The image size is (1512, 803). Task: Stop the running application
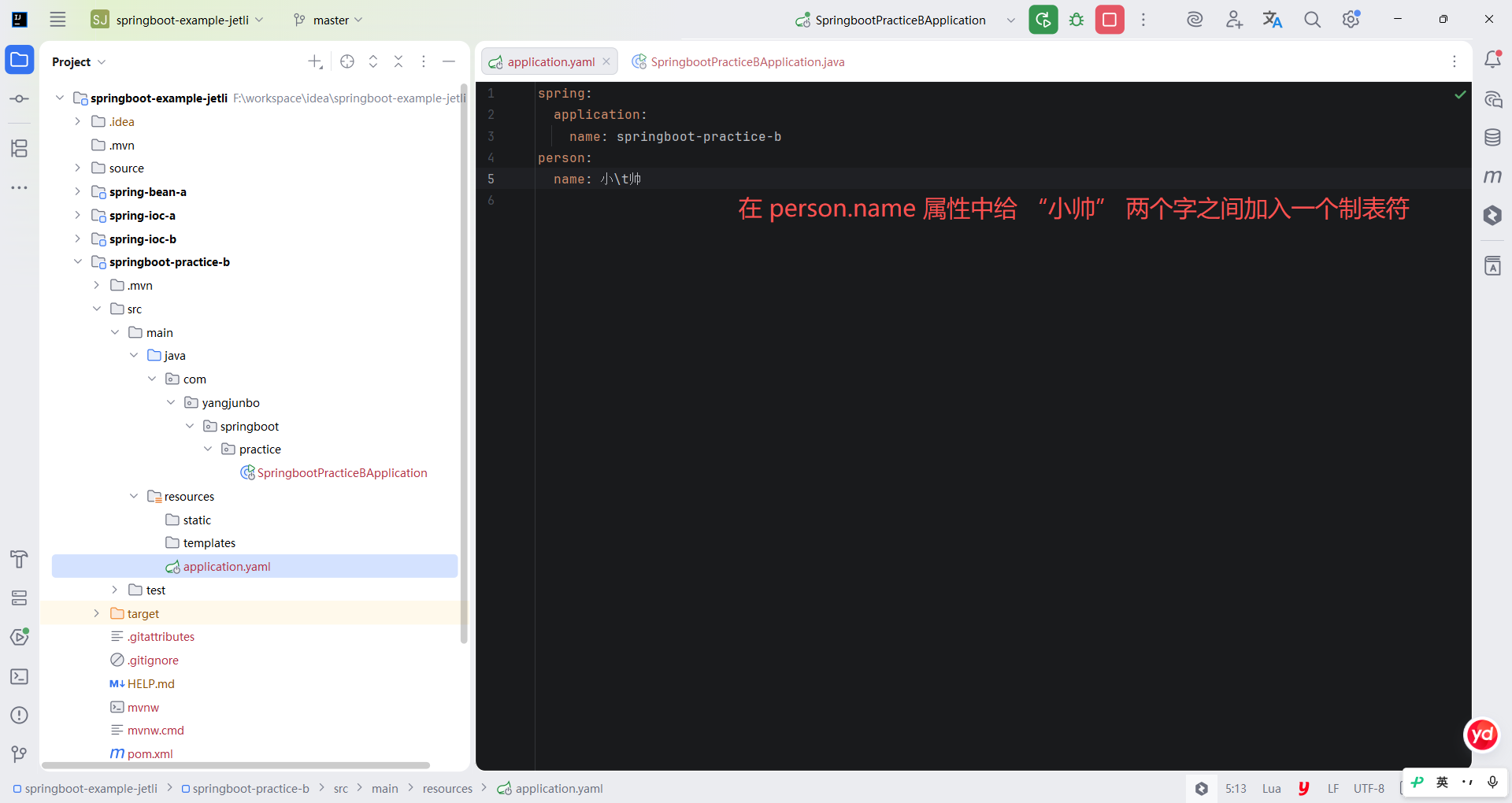1110,20
